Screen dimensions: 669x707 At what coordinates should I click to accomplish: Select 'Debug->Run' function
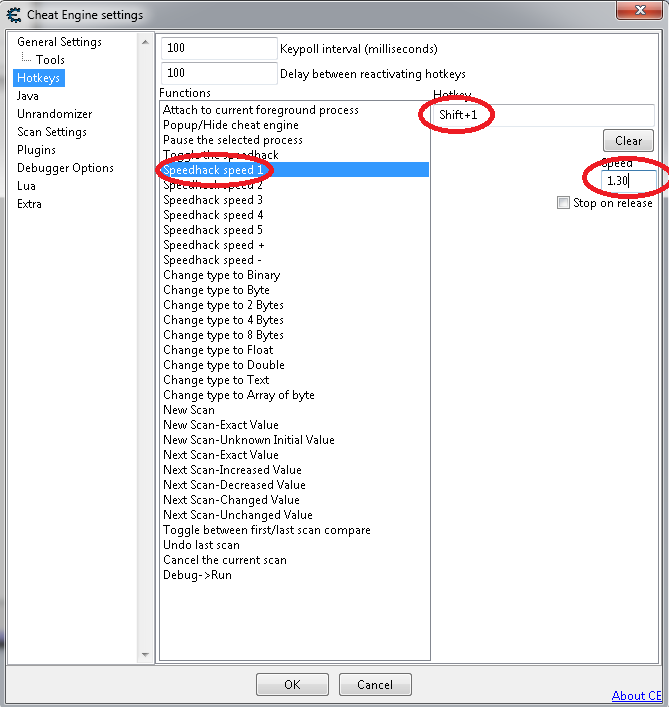(x=295, y=575)
